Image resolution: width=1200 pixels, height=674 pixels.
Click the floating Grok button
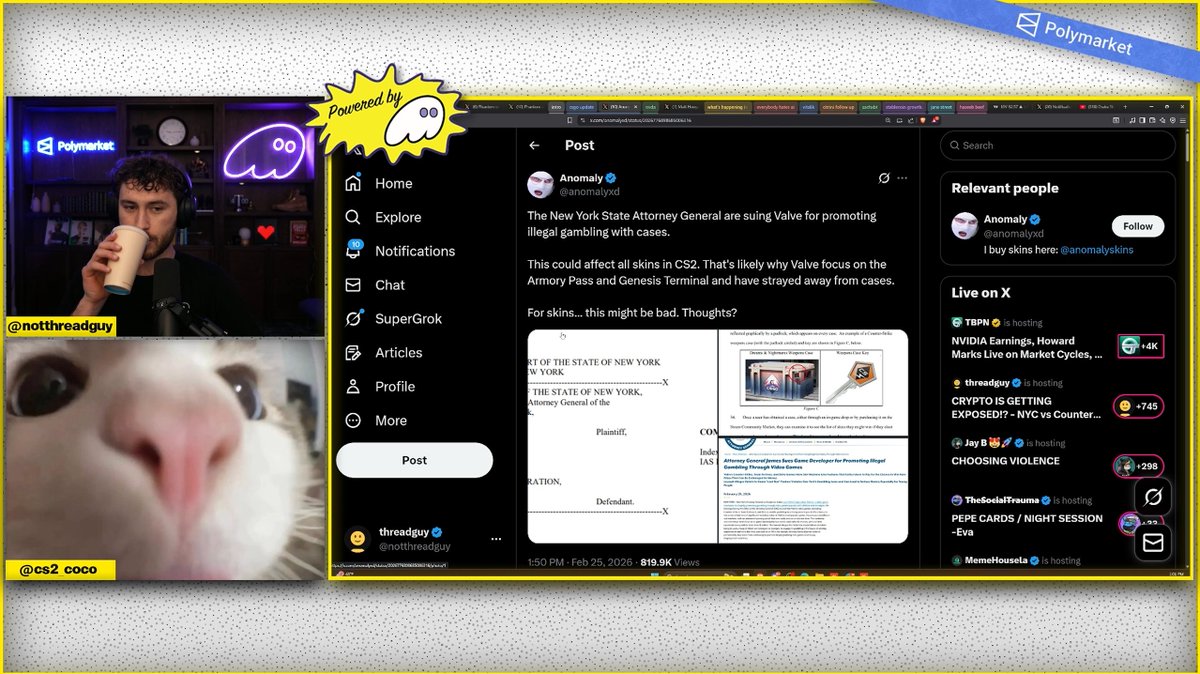pyautogui.click(x=1153, y=497)
